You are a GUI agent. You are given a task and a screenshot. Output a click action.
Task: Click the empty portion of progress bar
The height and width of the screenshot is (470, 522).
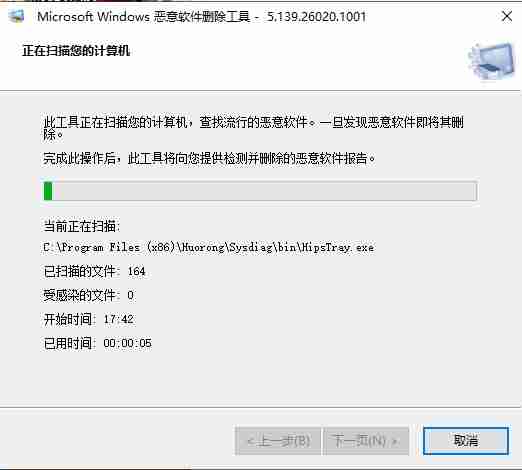tap(264, 191)
